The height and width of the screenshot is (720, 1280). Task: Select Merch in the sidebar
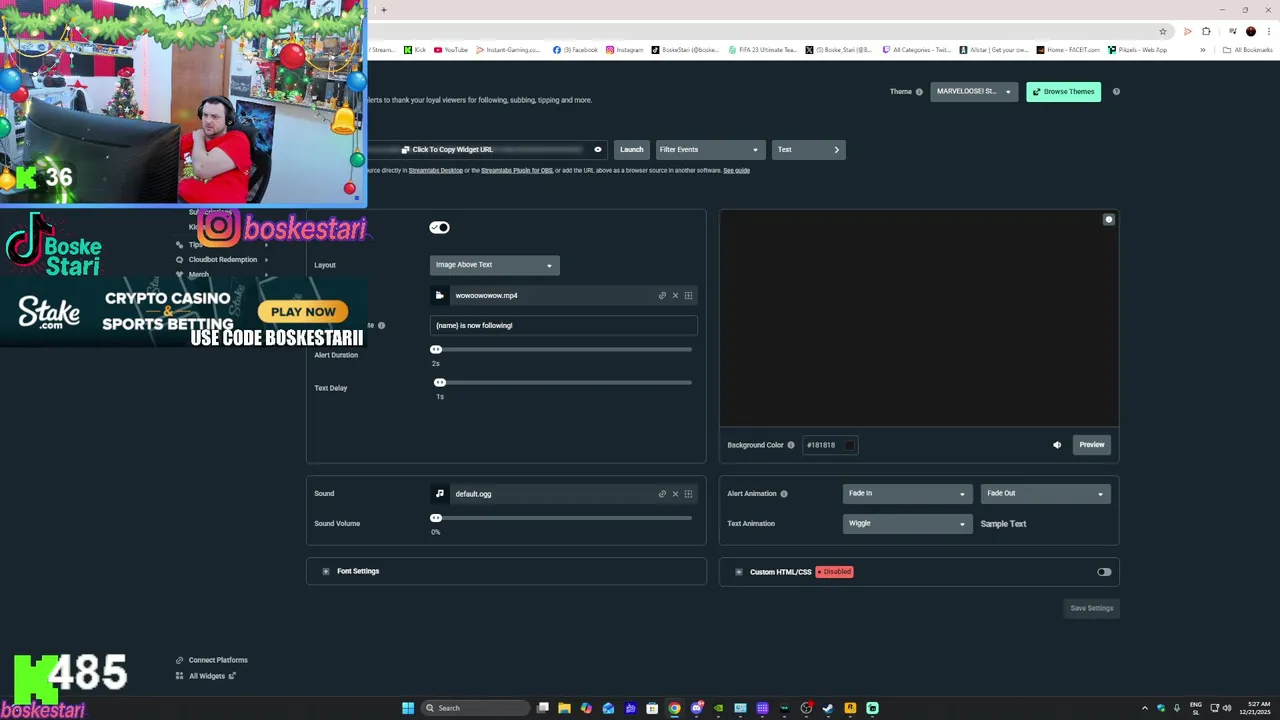pyautogui.click(x=199, y=275)
